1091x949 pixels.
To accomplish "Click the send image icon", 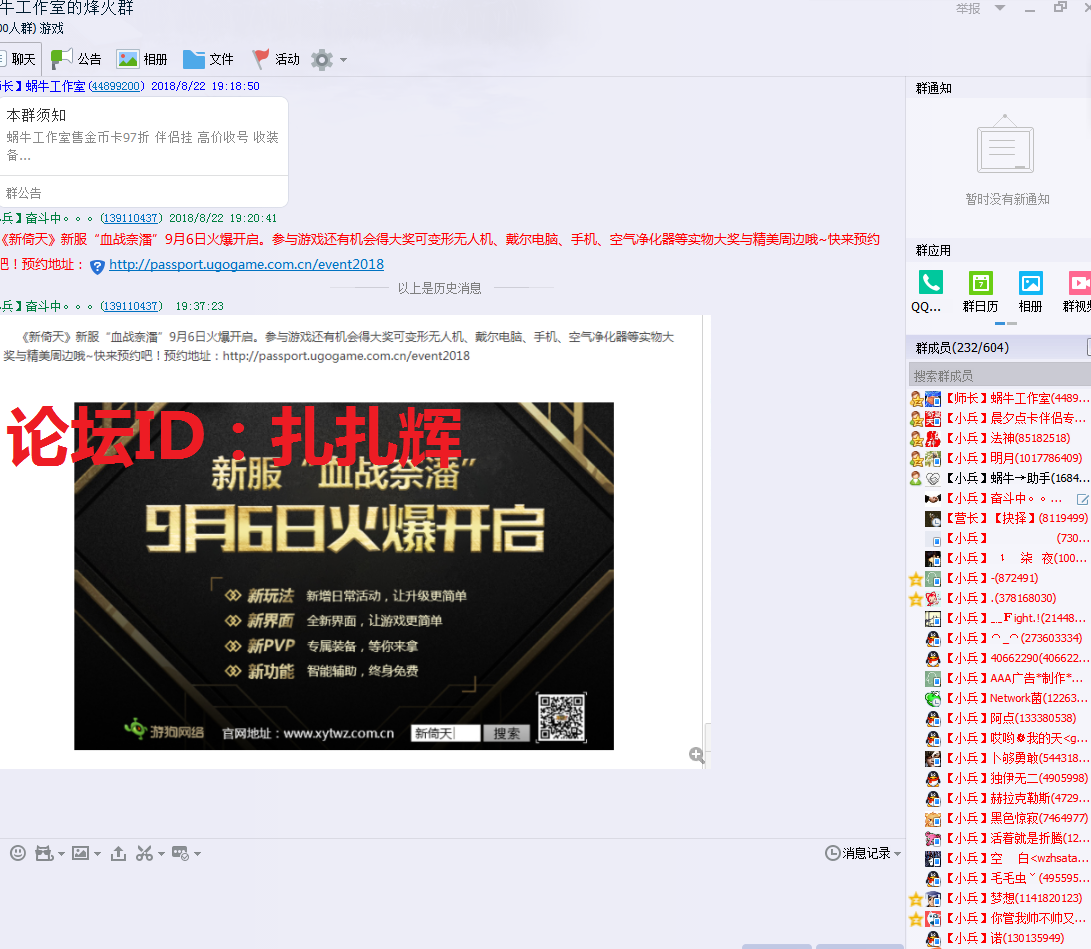I will click(81, 853).
